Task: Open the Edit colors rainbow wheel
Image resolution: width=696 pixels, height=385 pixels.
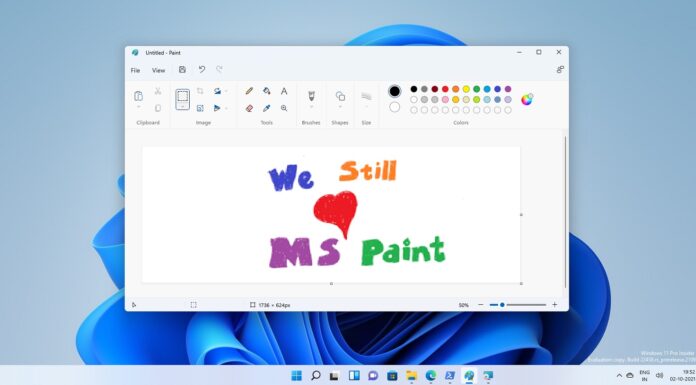Action: pos(527,99)
